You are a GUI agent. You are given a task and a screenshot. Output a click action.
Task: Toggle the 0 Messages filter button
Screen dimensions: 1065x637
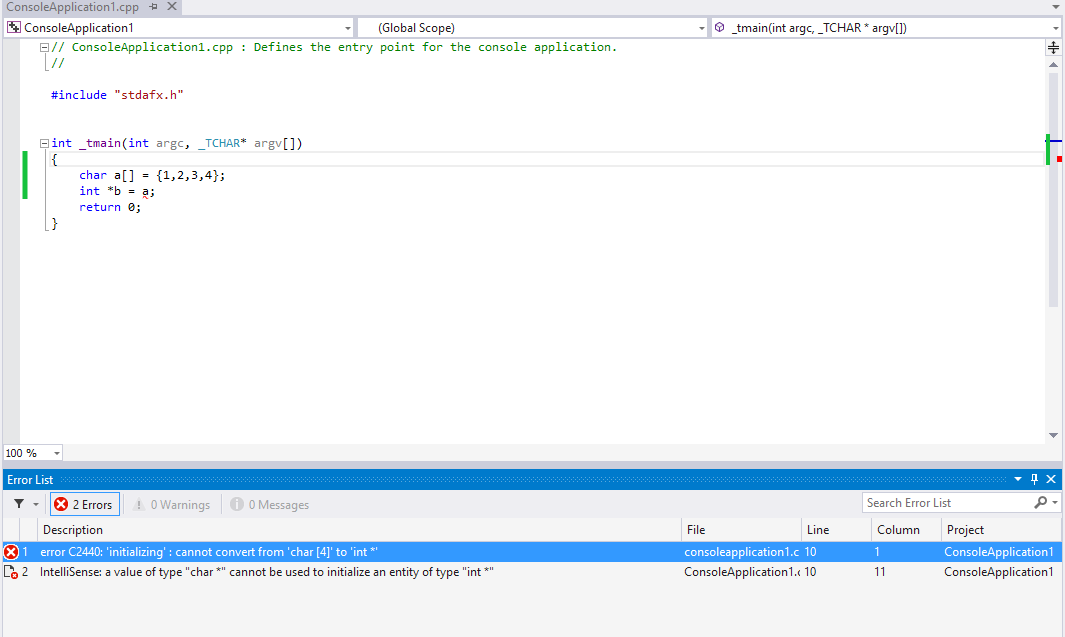point(270,504)
